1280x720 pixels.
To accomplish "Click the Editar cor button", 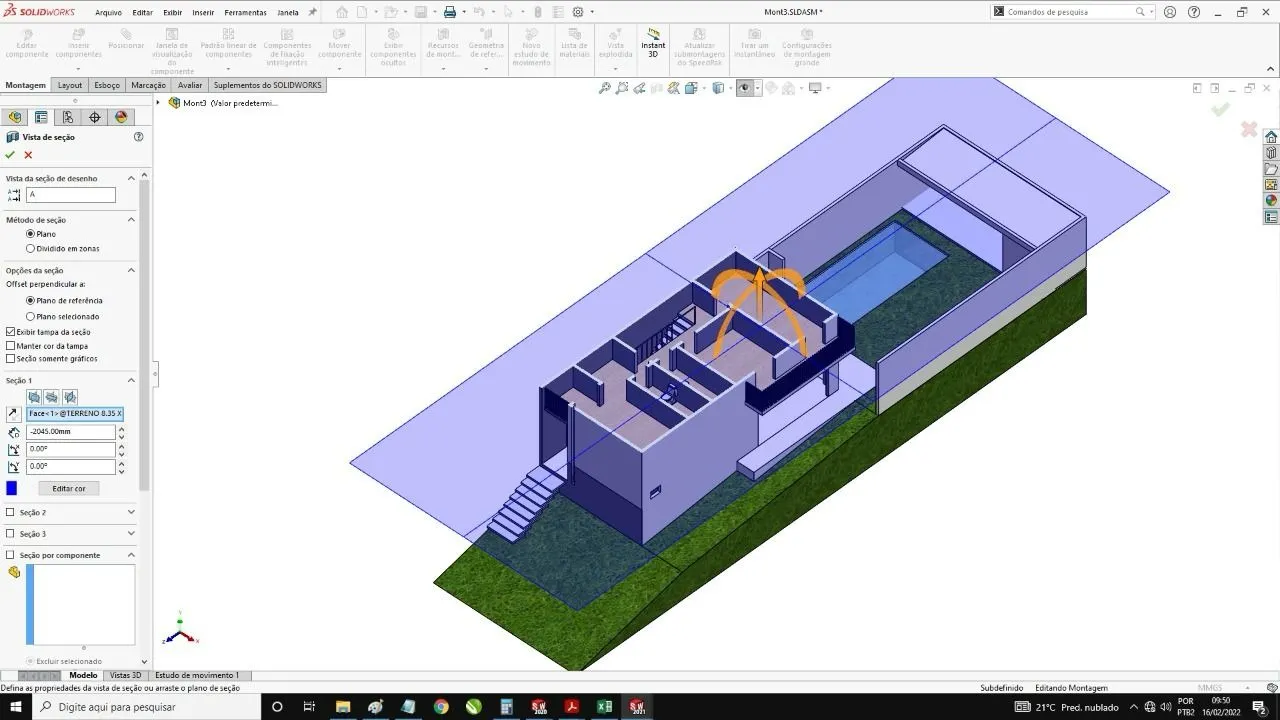I will pyautogui.click(x=69, y=488).
